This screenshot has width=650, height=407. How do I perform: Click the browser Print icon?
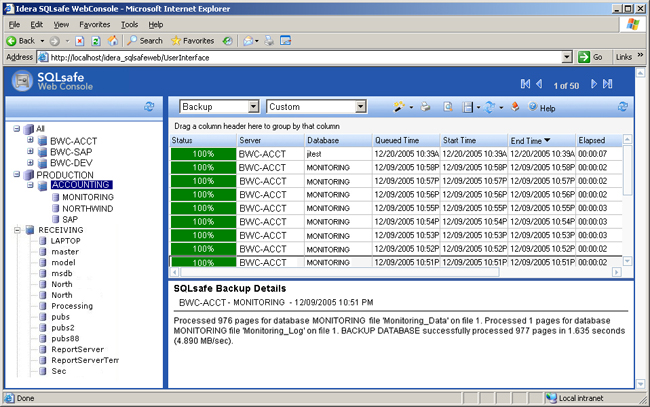pyautogui.click(x=269, y=41)
